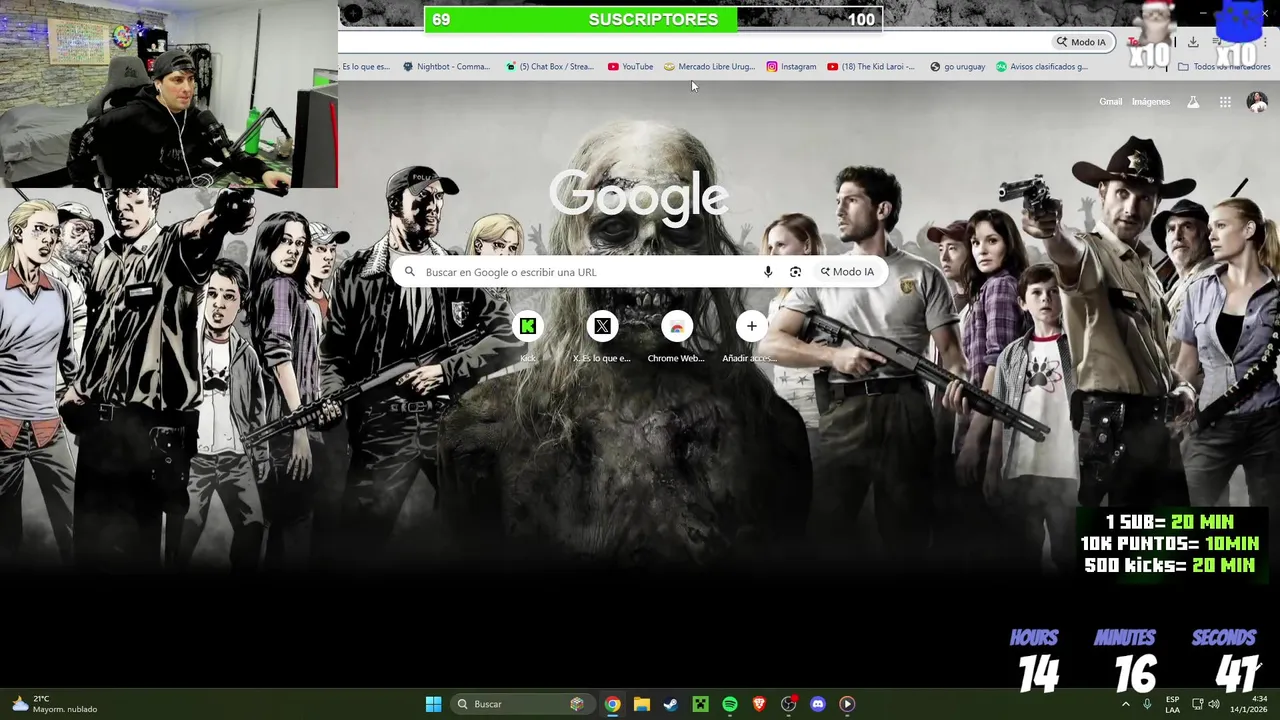
Task: Start voice search with microphone icon
Action: coord(768,272)
